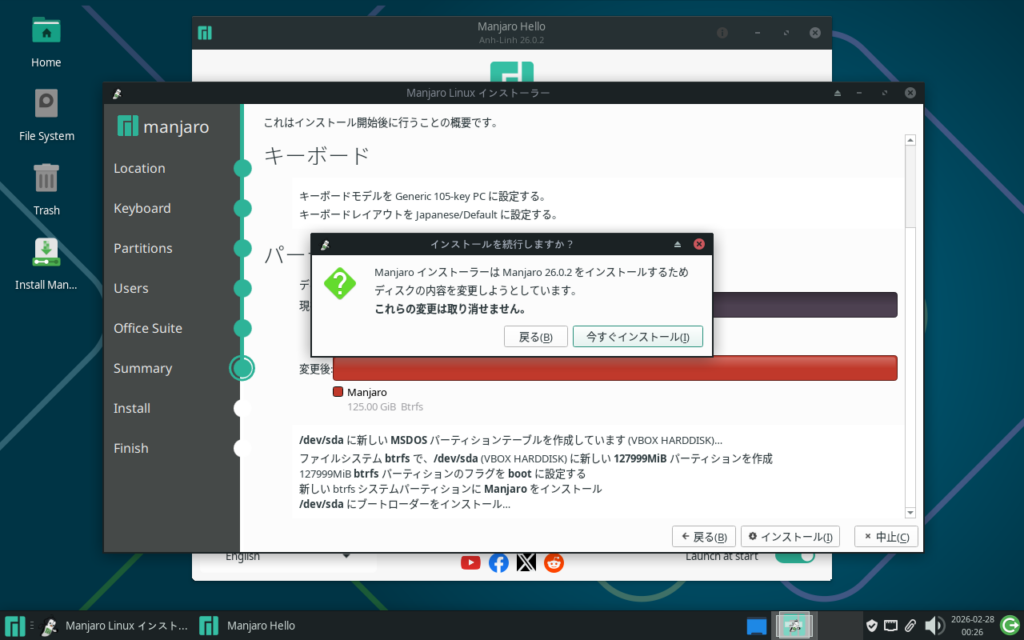Open the YouTube social link icon
This screenshot has width=1024, height=640.
[470, 563]
